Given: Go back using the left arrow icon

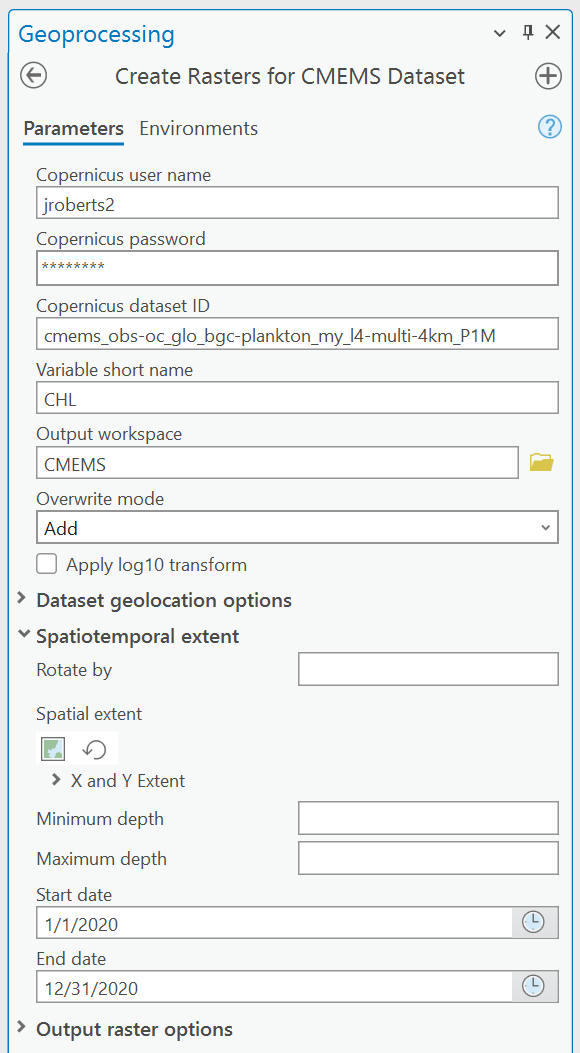Looking at the screenshot, I should [x=34, y=76].
